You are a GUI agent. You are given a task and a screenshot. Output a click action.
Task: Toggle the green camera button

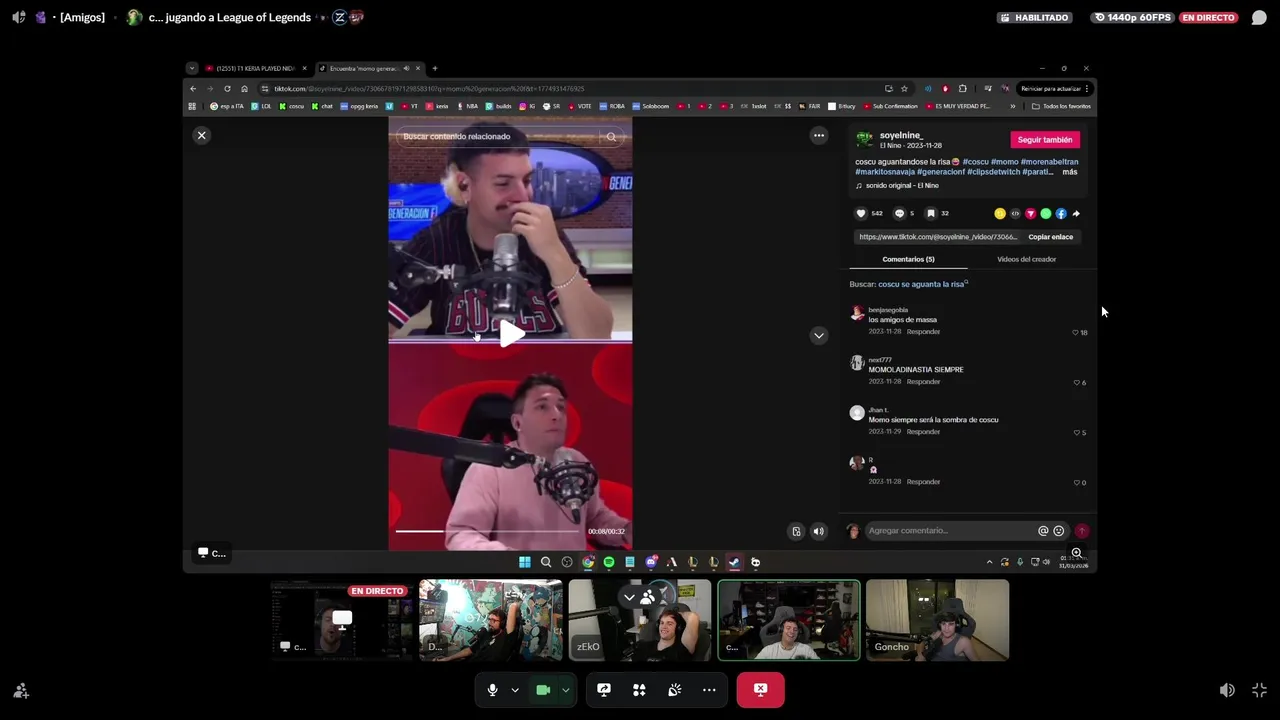(x=543, y=689)
